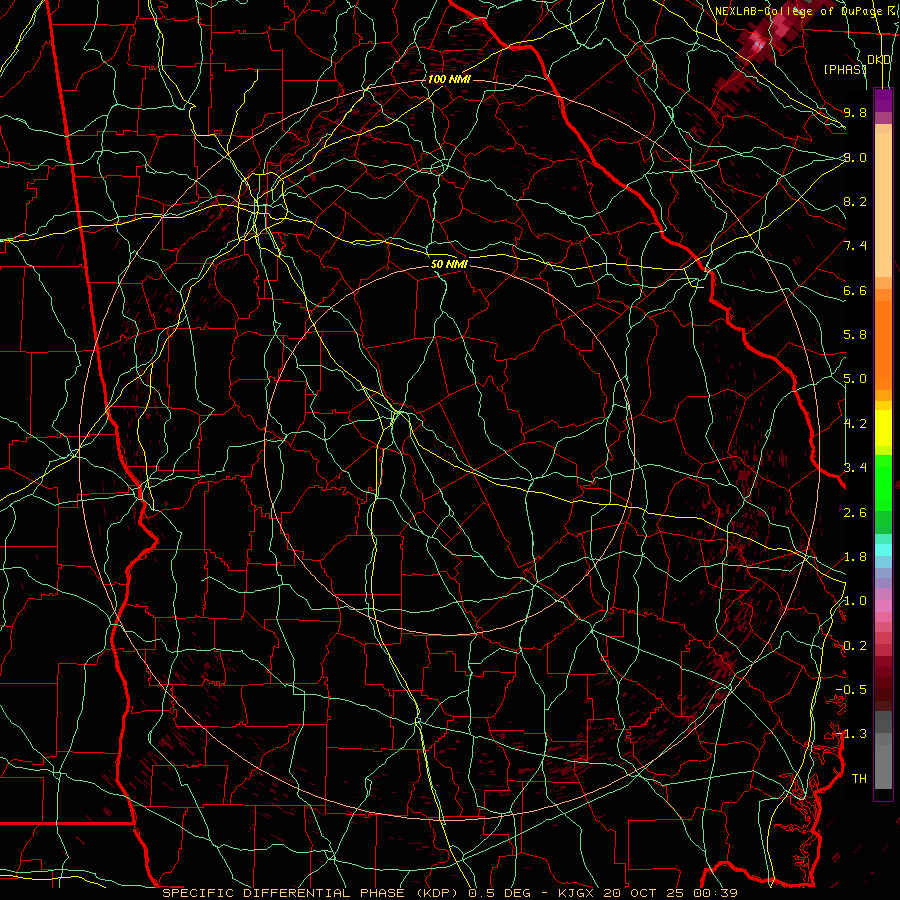Click the bright green segment of the color bar
Screen dimensions: 900x900
coord(883,482)
